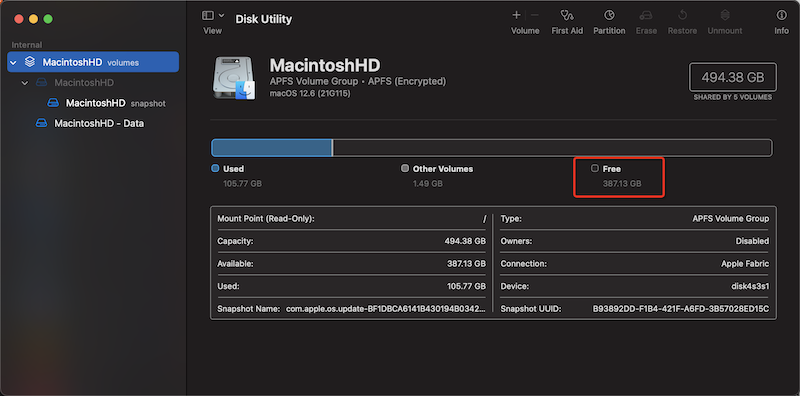Click the Connection value Apple Fabric

tap(745, 264)
